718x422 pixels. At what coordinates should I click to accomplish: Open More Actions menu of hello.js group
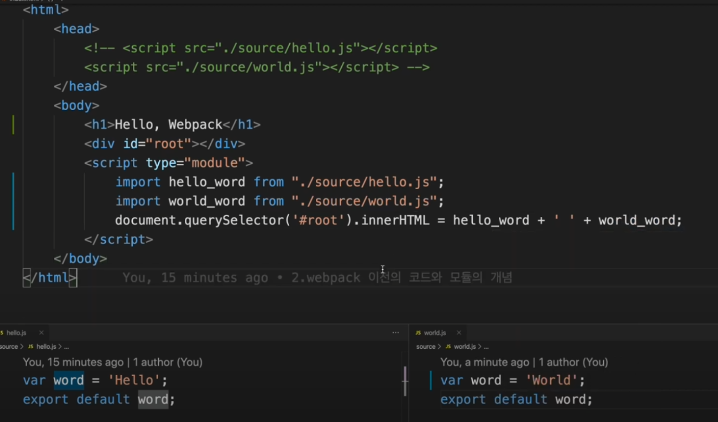pos(396,333)
